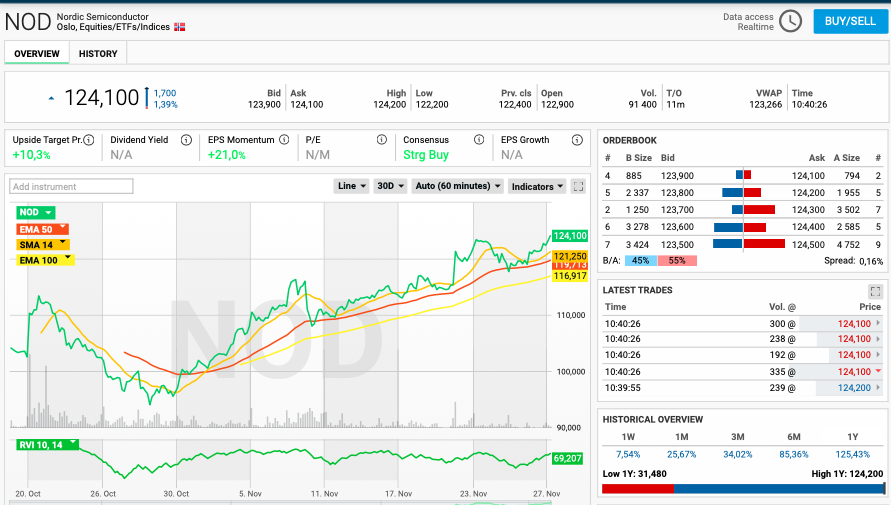Click the Data access clock icon
Image resolution: width=891 pixels, height=505 pixels.
(790, 22)
